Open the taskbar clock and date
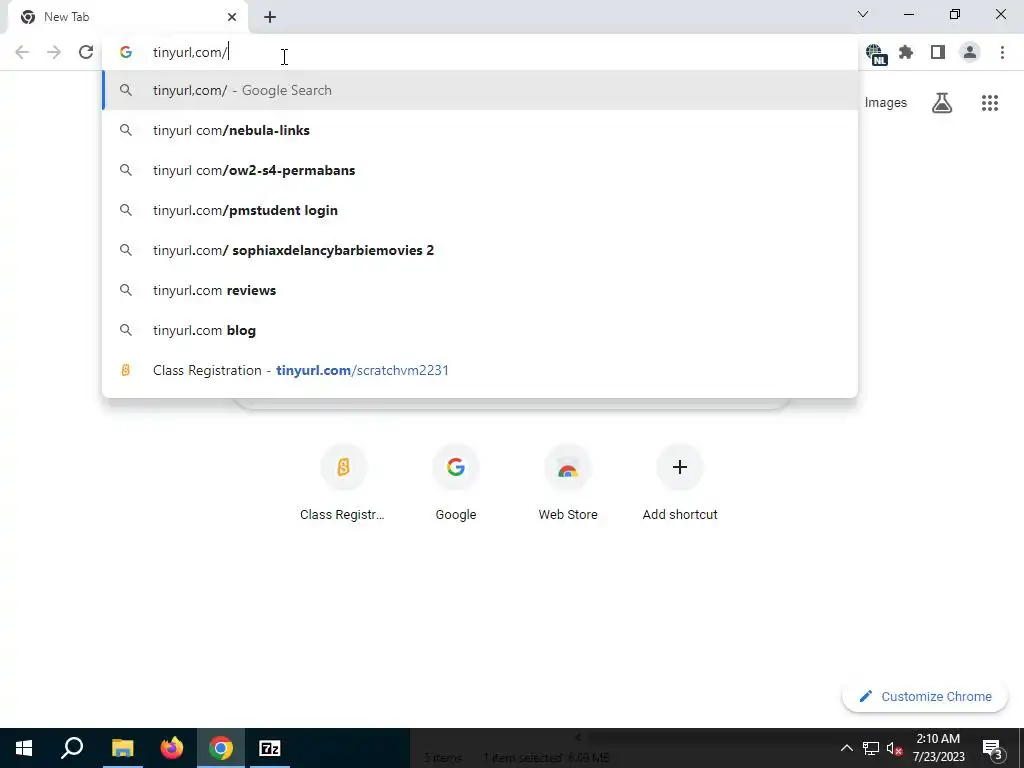 [x=938, y=748]
